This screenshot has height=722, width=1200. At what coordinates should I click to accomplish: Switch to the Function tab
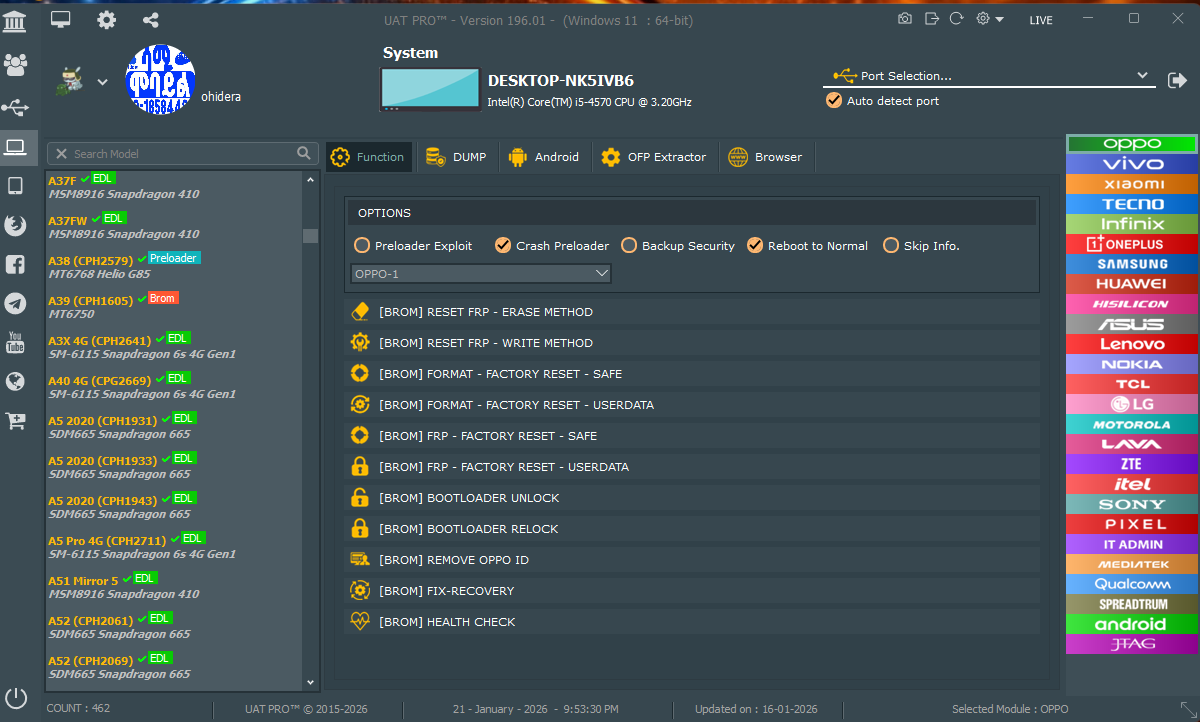(x=368, y=157)
